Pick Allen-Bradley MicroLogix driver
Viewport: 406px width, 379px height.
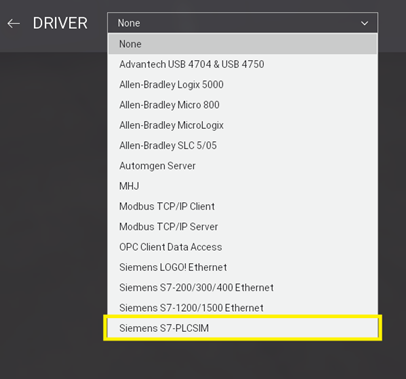243,125
